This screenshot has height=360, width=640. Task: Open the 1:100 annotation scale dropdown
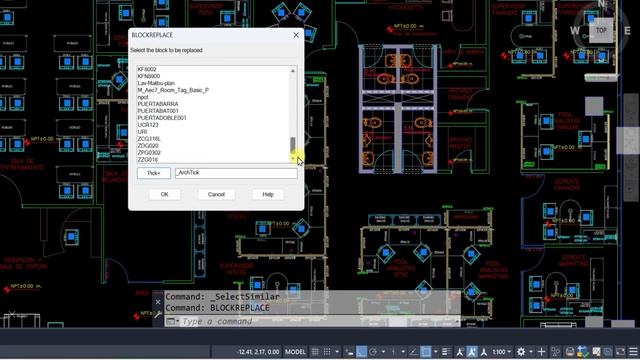[501, 351]
